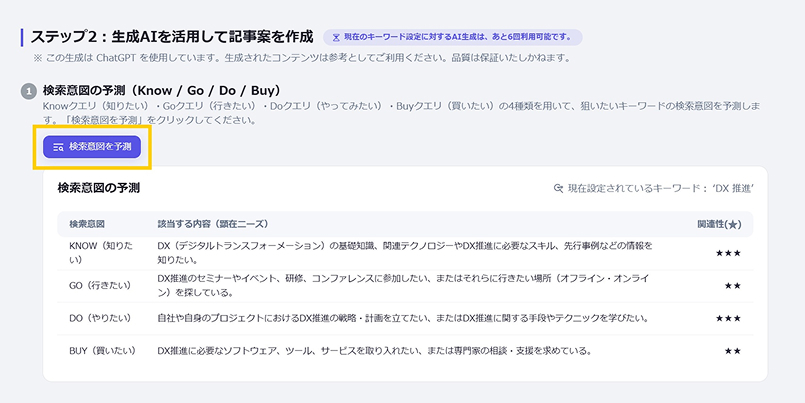Click the 検索意図 column header

pyautogui.click(x=87, y=224)
